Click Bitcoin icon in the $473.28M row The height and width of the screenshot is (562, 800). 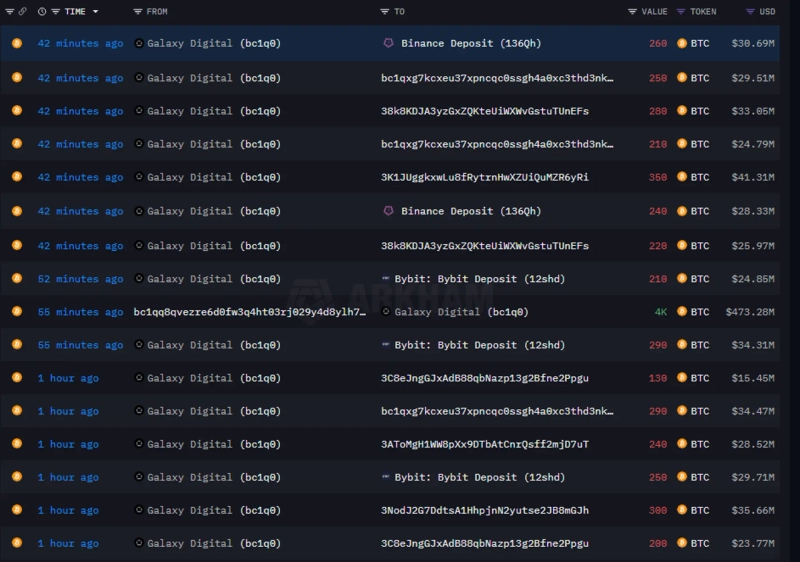16,312
